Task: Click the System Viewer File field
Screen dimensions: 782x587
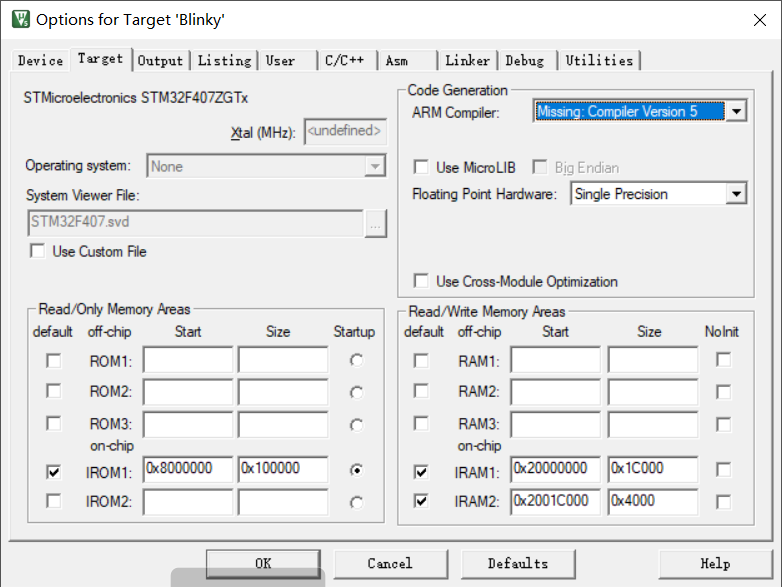Action: 195,223
